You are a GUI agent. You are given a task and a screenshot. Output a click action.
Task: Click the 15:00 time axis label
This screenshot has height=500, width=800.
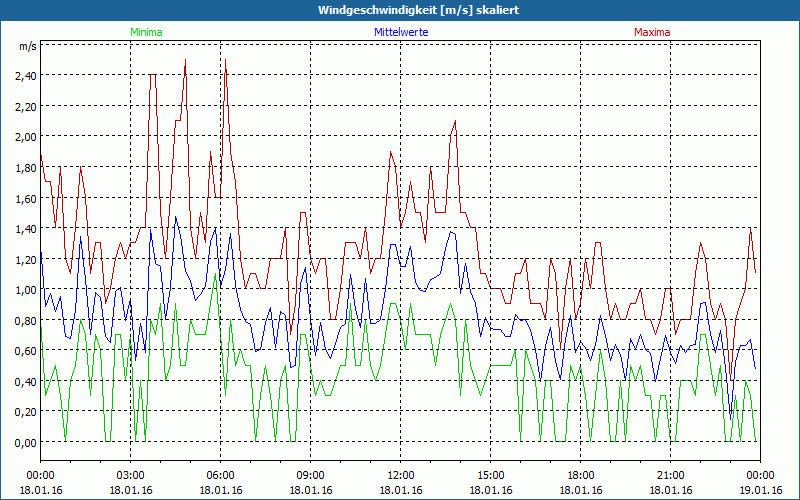pyautogui.click(x=490, y=475)
